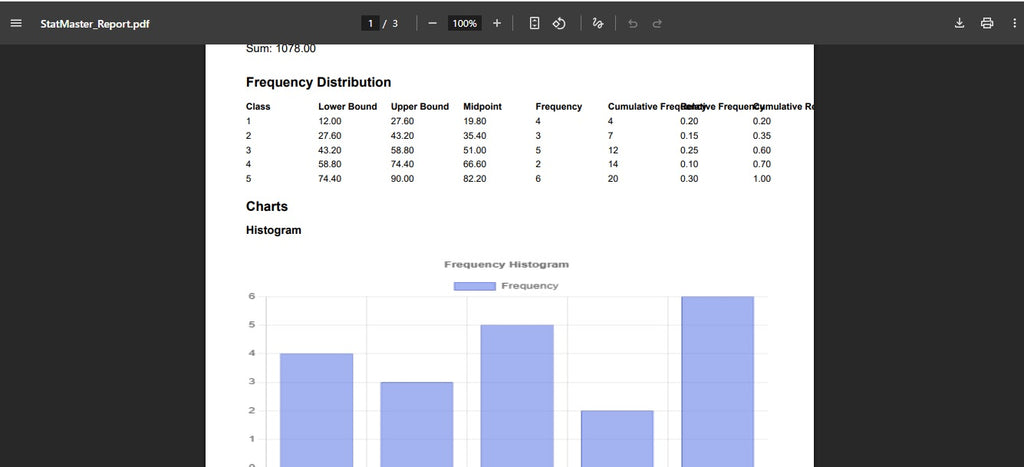Click the Class column header
The image size is (1024, 467).
point(258,106)
